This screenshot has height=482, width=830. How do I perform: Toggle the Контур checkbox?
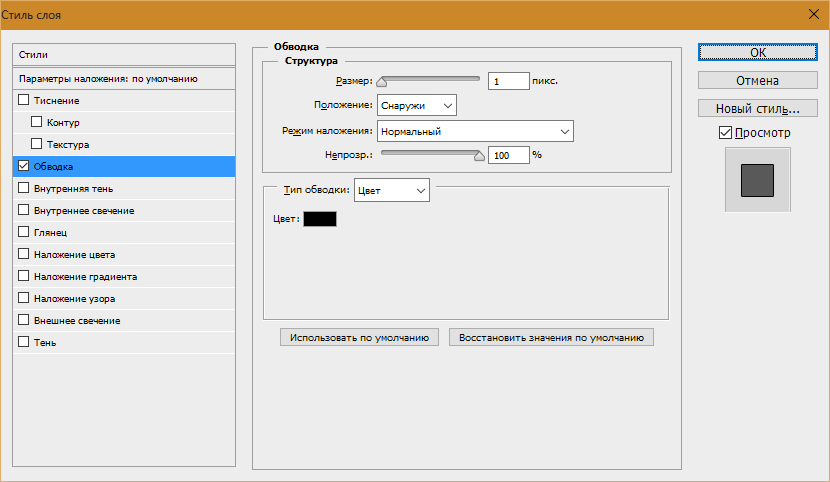37,122
